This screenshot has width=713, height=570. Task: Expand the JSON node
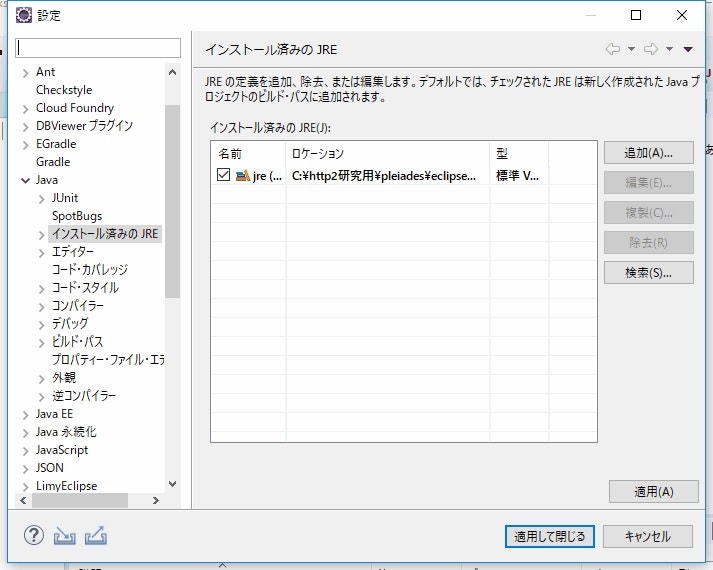coord(25,469)
